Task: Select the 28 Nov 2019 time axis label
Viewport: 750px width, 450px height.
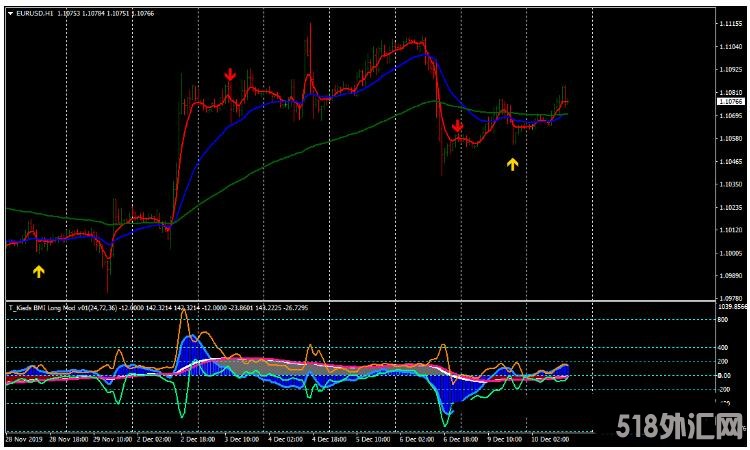Action: pos(24,439)
